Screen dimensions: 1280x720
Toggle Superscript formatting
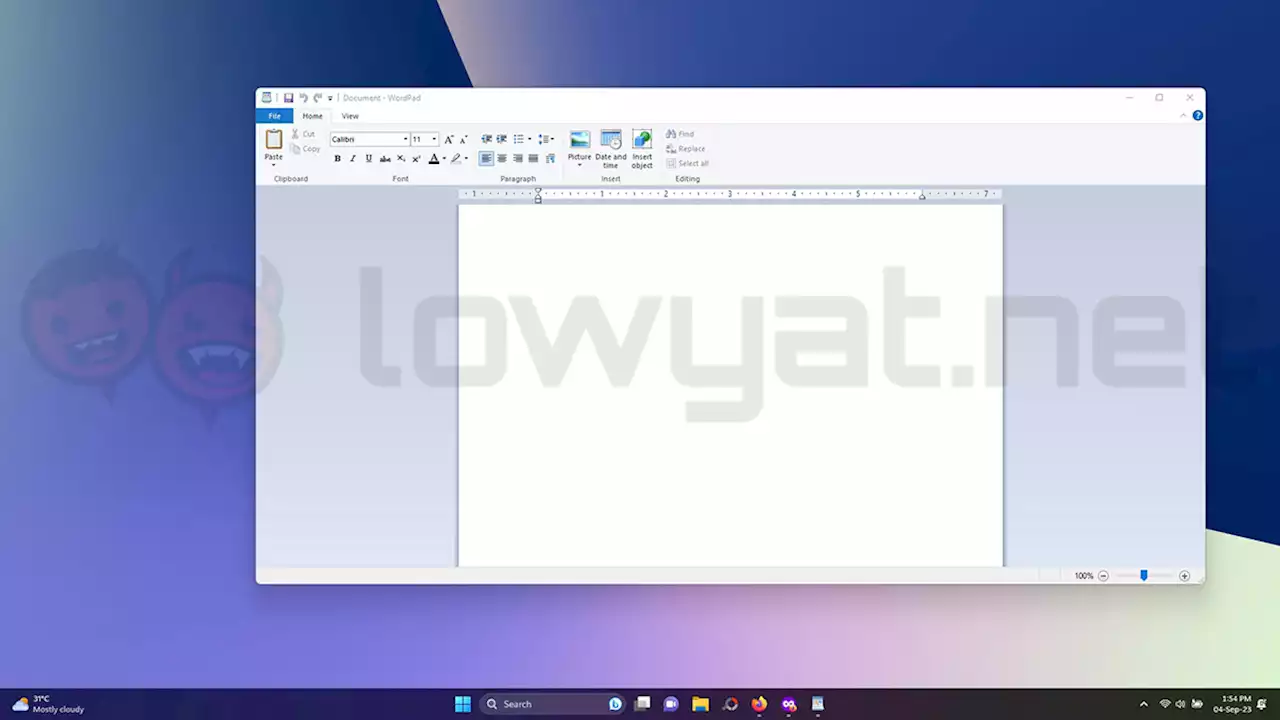[417, 158]
